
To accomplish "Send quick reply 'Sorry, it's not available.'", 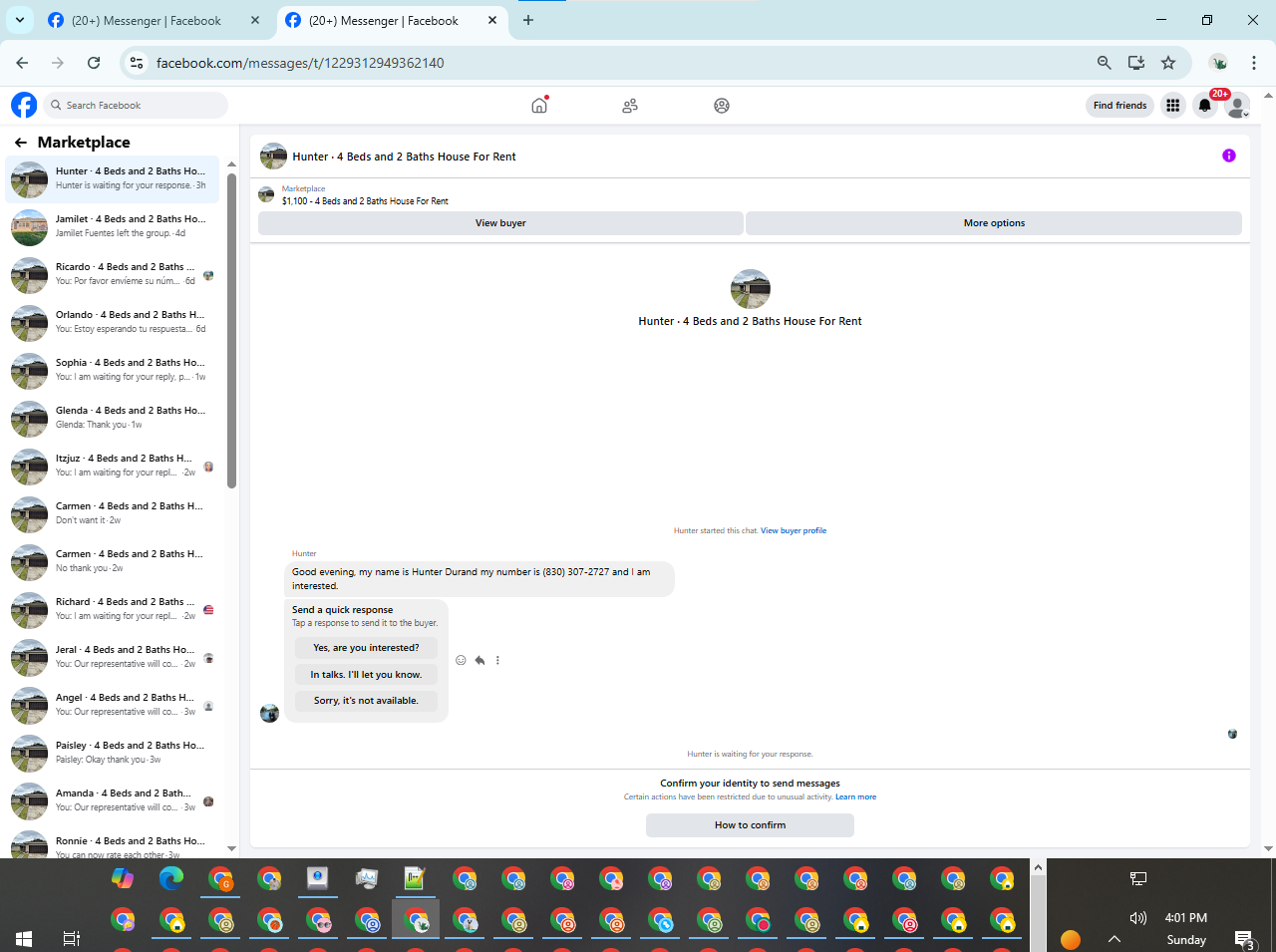I will coord(366,701).
